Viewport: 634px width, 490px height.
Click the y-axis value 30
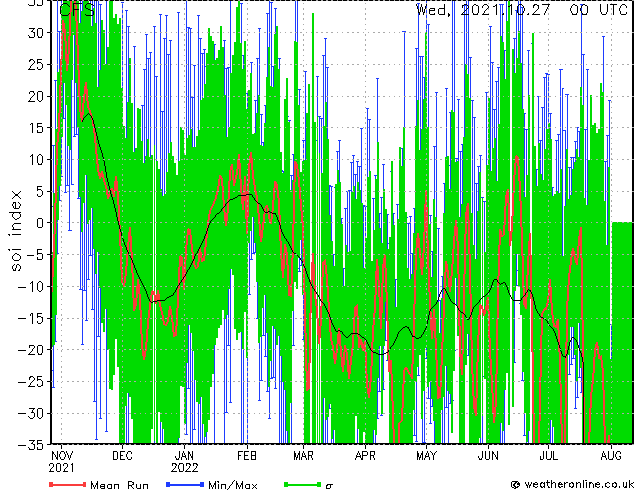click(35, 33)
